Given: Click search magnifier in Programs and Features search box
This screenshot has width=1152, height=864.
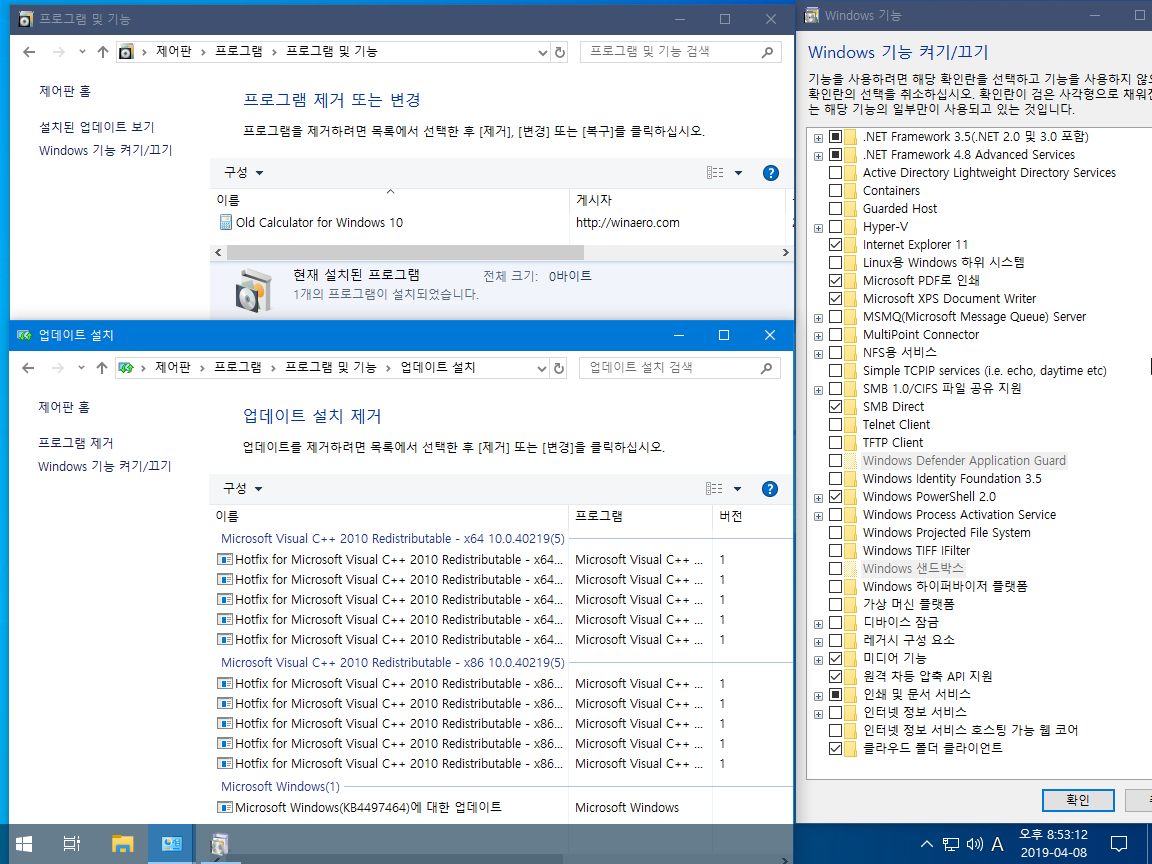Looking at the screenshot, I should click(767, 52).
